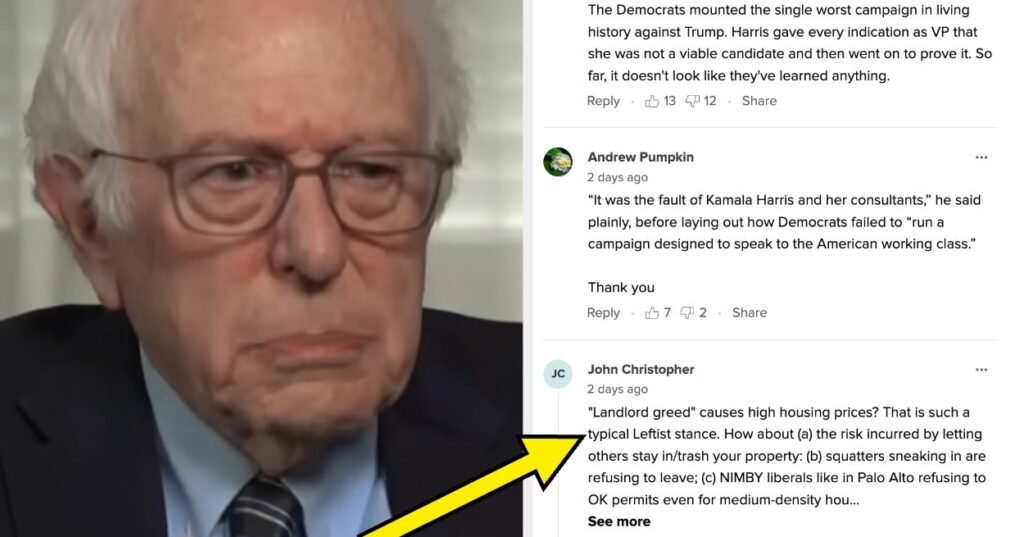Open options menu for John Christopher's comment

point(981,370)
